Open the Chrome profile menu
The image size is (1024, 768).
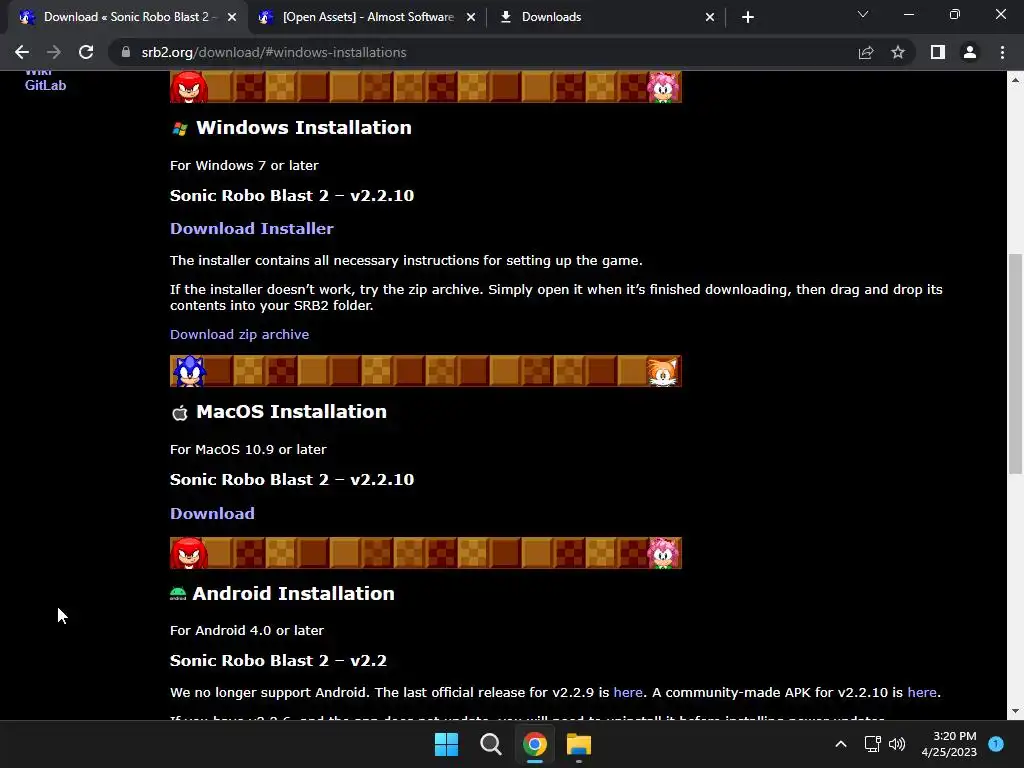(x=970, y=52)
